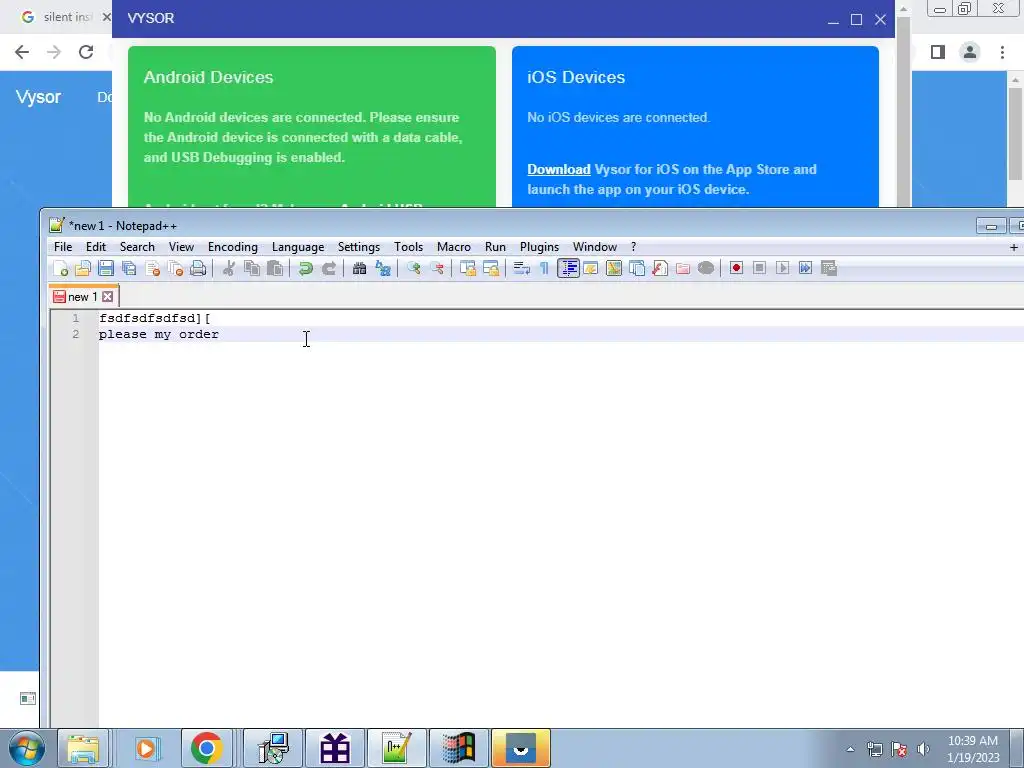The height and width of the screenshot is (768, 1024).
Task: Open the Windows Start button
Action: tap(26, 748)
